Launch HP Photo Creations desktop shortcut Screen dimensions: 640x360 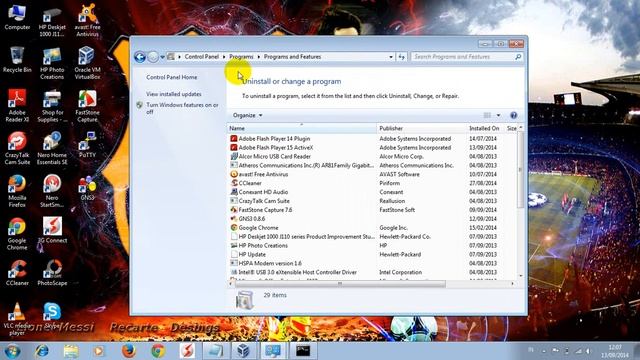coord(52,63)
